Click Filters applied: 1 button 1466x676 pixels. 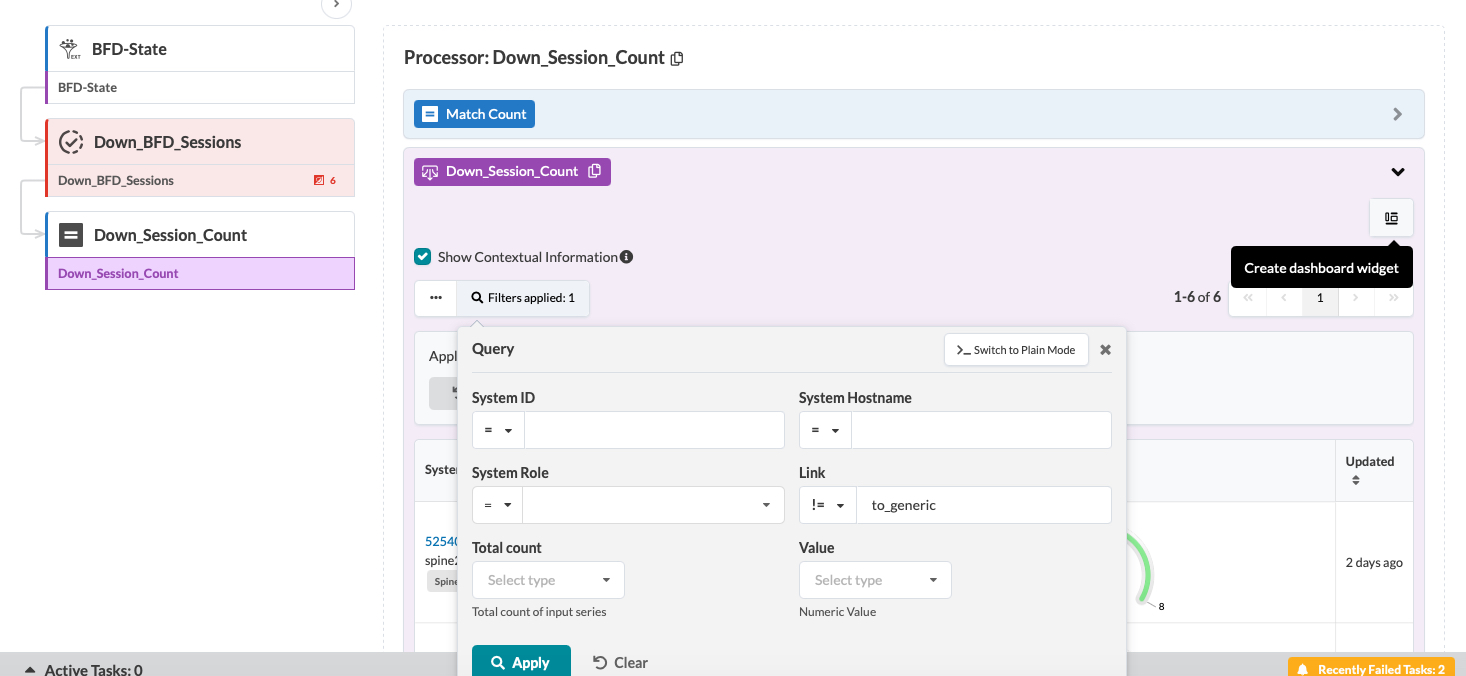(523, 298)
